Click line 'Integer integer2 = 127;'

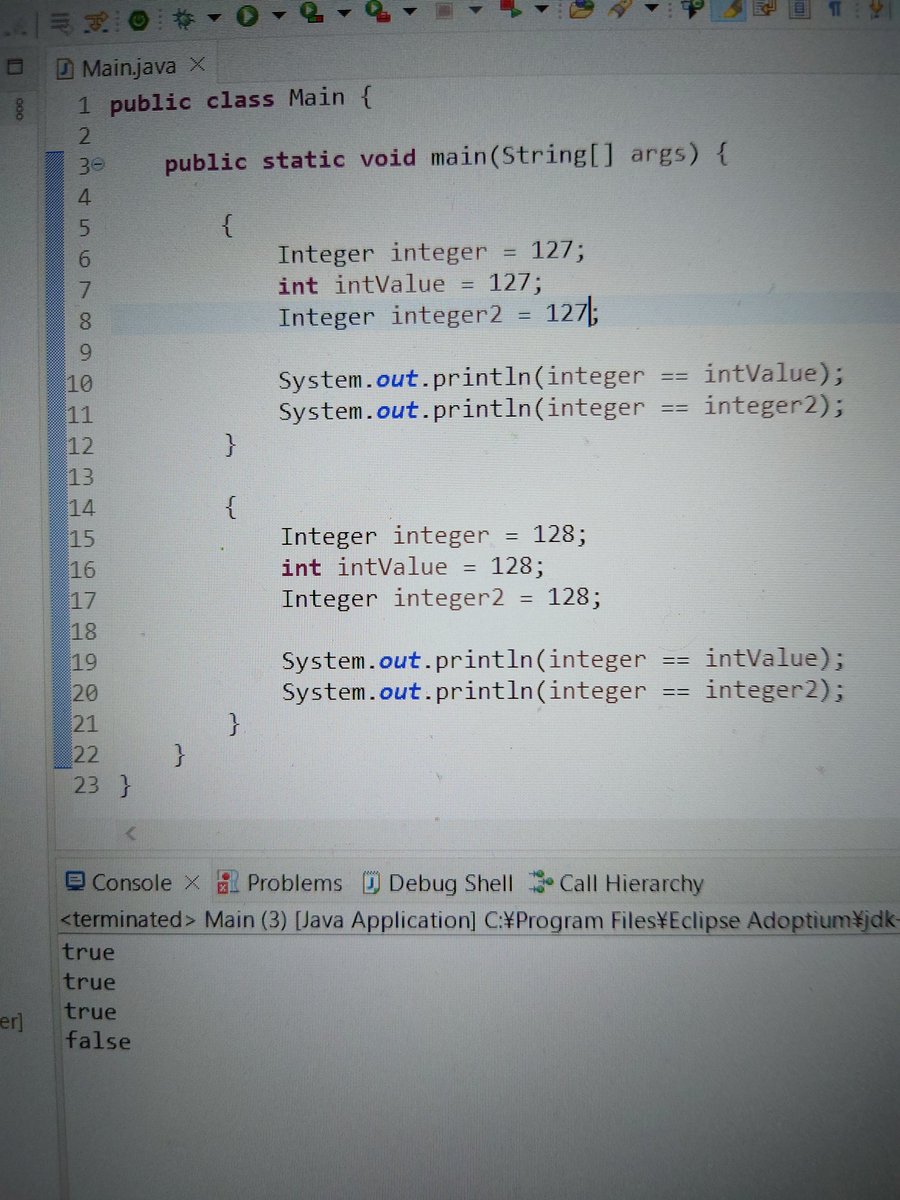point(438,316)
